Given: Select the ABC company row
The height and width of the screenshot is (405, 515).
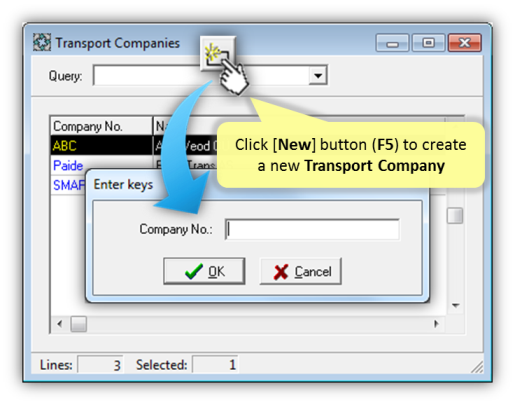Looking at the screenshot, I should pyautogui.click(x=101, y=145).
